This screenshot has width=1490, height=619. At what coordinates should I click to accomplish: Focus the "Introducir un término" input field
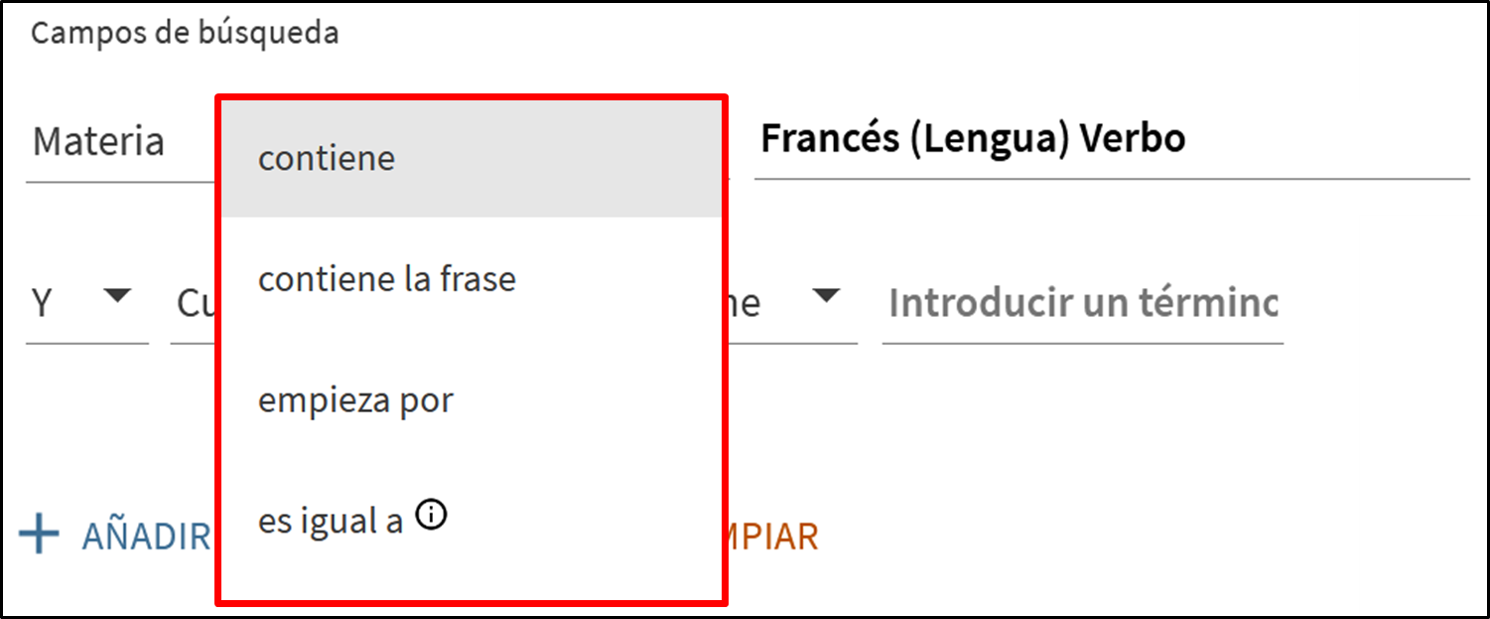(x=1082, y=303)
